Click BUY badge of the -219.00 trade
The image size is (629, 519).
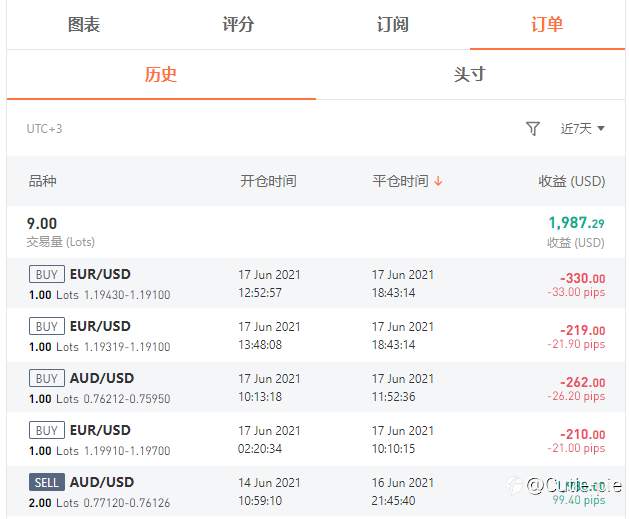(x=47, y=326)
